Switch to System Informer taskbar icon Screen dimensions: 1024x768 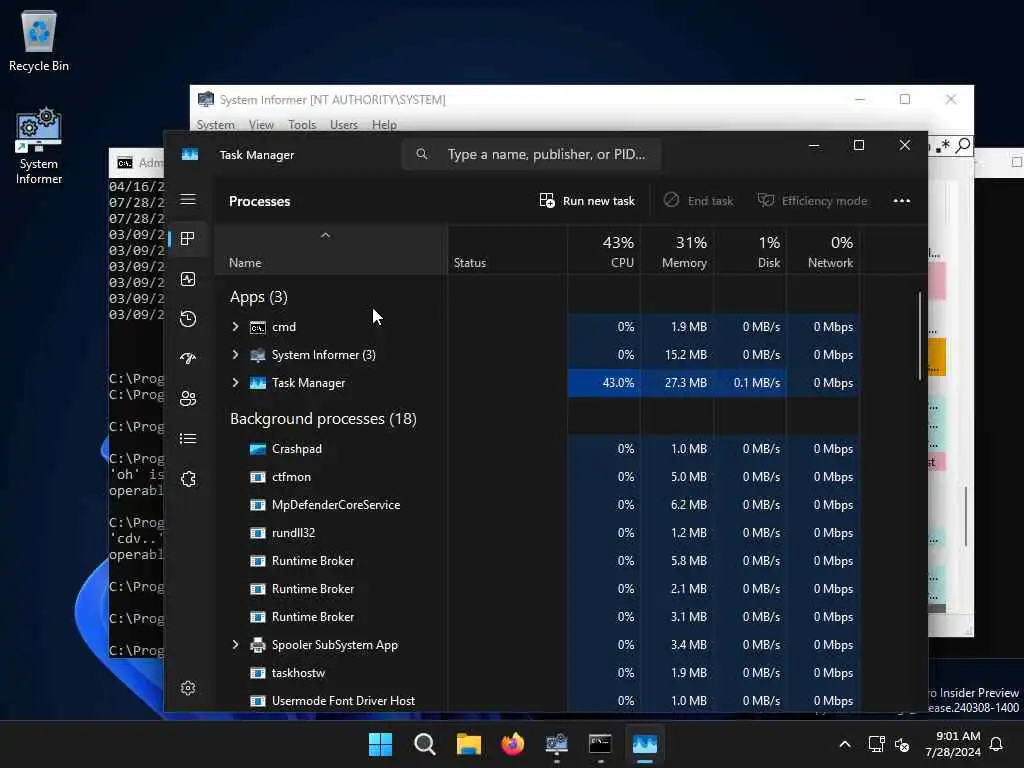tap(556, 744)
